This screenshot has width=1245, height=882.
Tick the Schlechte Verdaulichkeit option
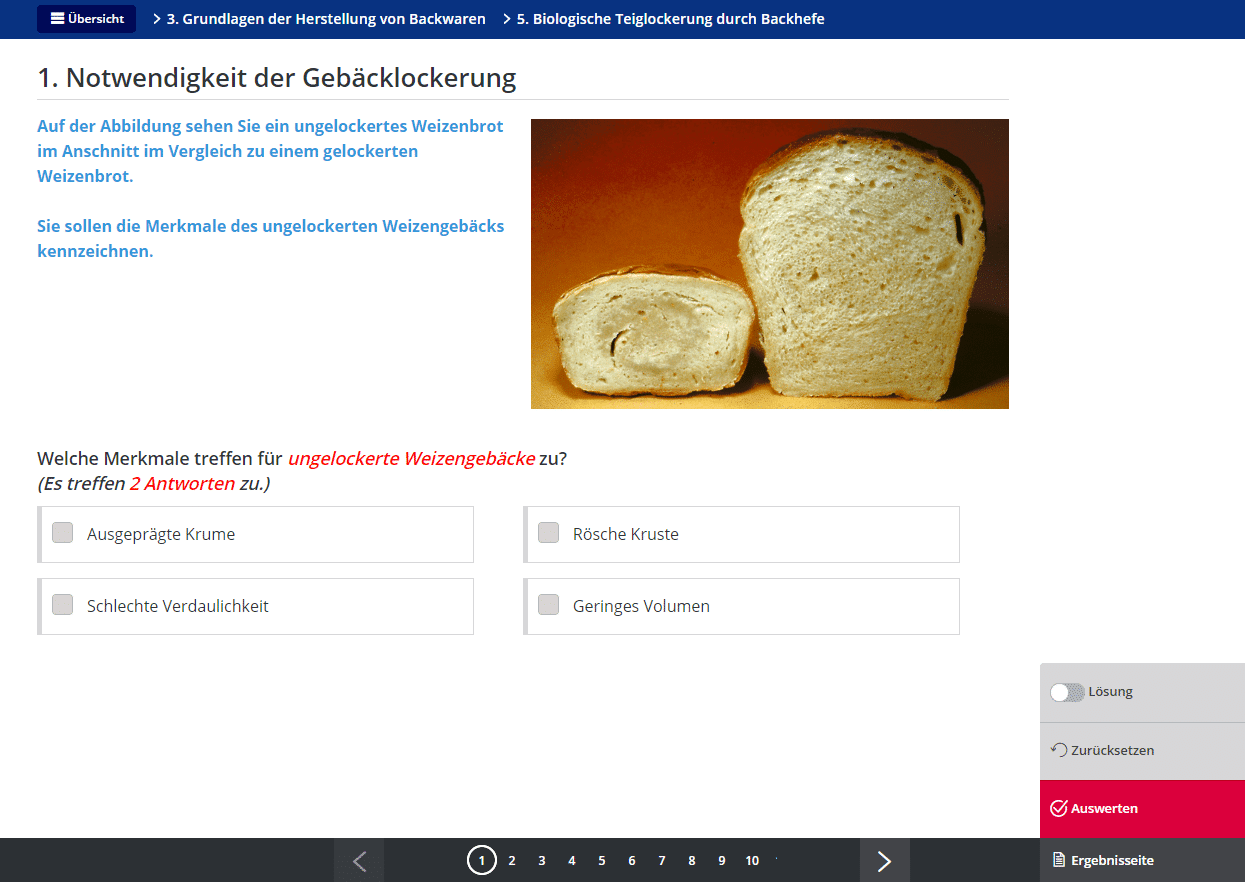tap(63, 605)
